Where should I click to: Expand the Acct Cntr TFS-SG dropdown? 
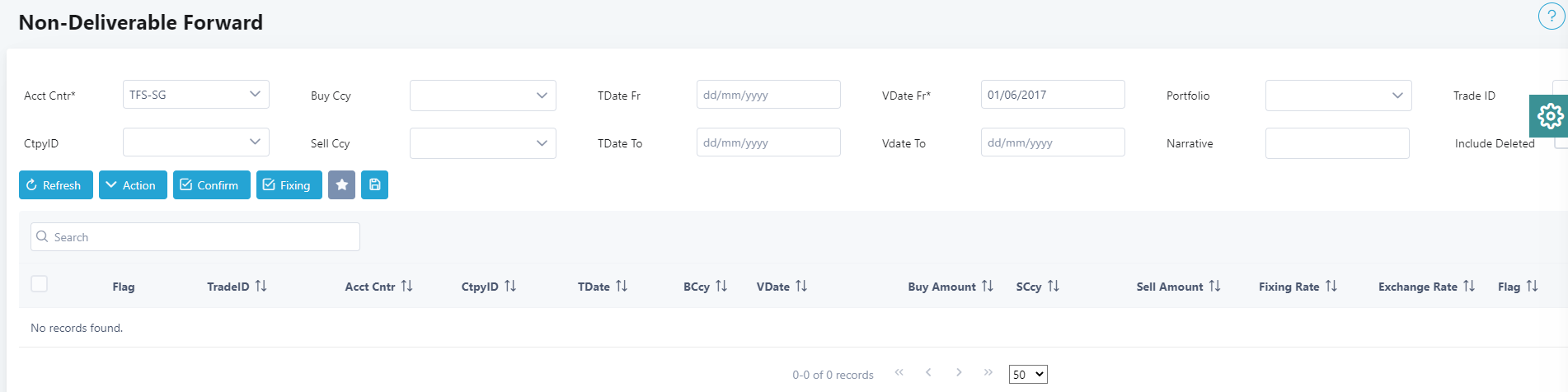[195, 95]
